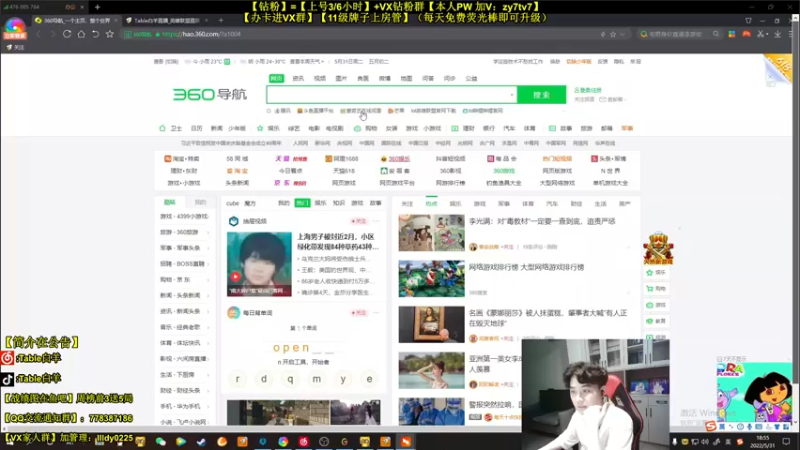The width and height of the screenshot is (800, 450).
Task: Open a new browser tab with plus
Action: 221,20
